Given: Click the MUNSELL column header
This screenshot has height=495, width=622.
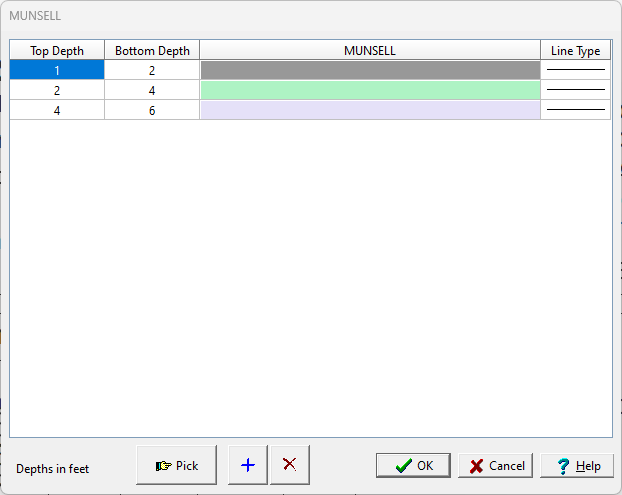Looking at the screenshot, I should (x=370, y=50).
